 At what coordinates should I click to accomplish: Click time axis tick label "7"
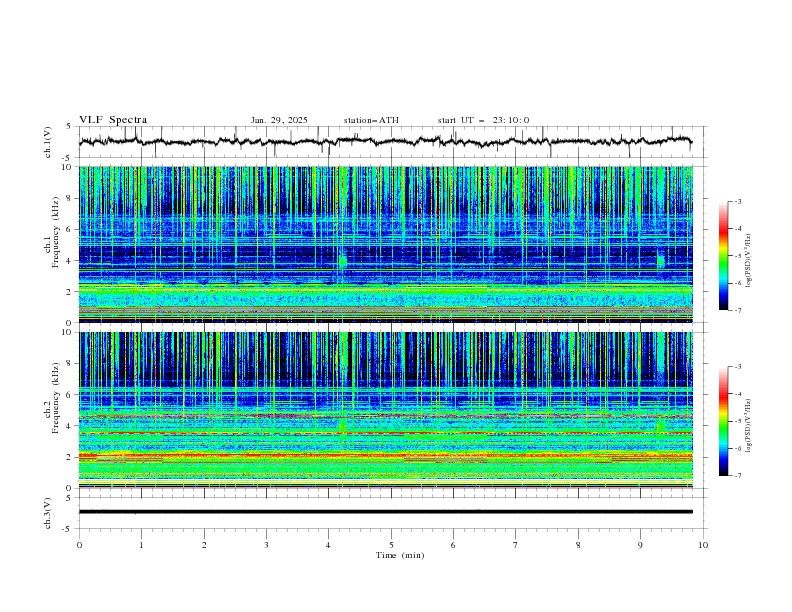(x=516, y=545)
